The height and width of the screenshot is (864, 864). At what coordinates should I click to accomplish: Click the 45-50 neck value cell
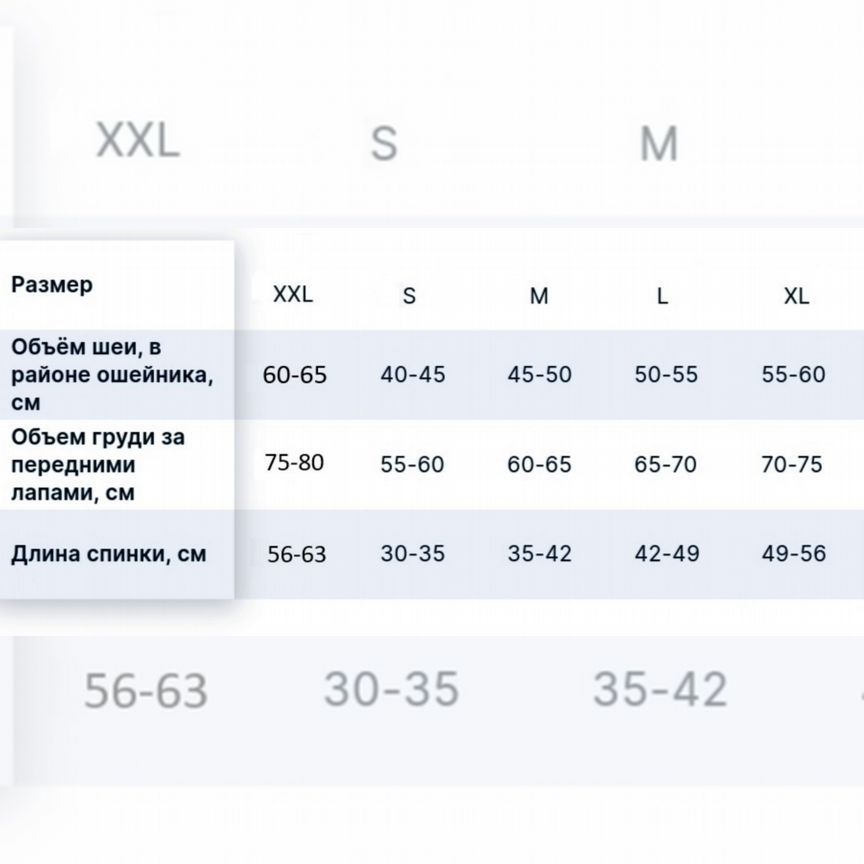pyautogui.click(x=539, y=375)
